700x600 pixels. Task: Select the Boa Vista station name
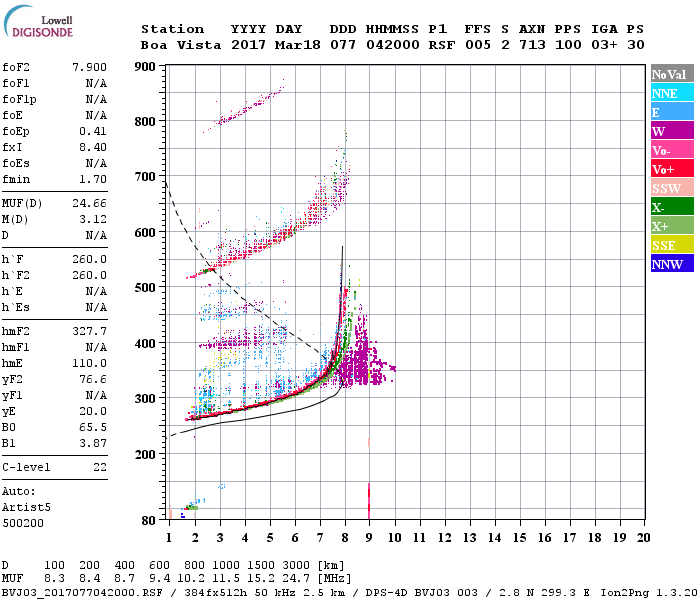[178, 45]
